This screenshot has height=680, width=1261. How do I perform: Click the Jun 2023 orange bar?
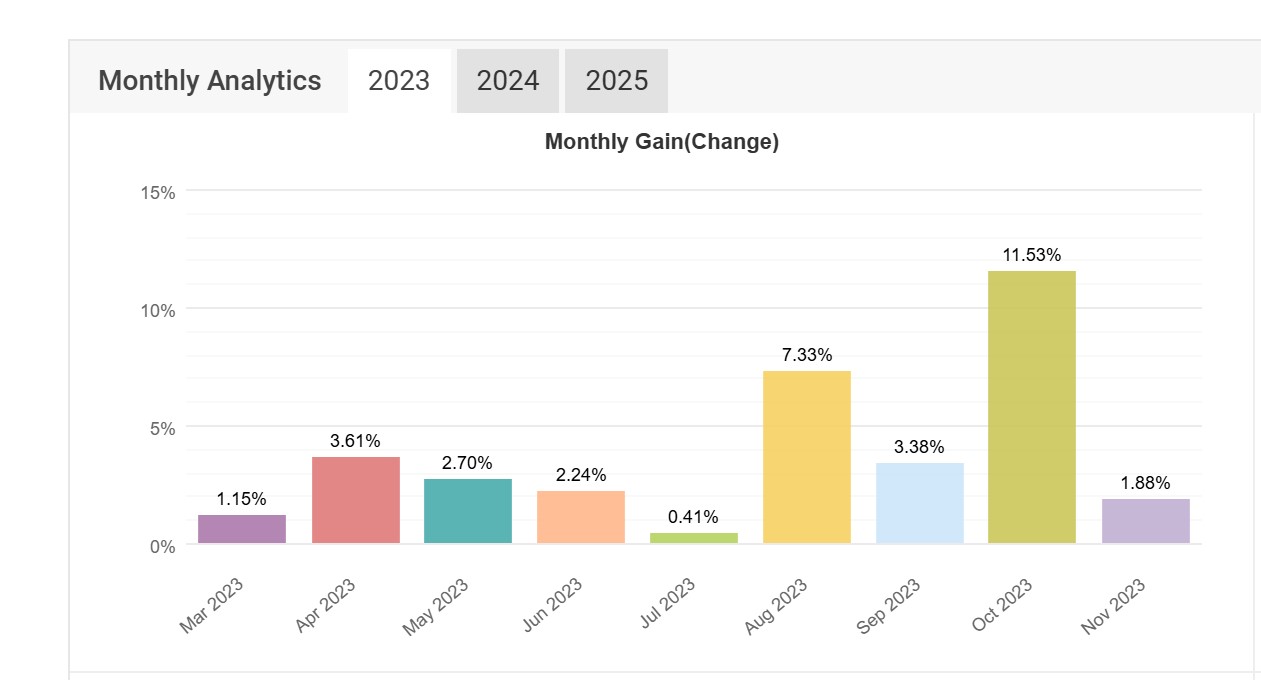(x=581, y=515)
